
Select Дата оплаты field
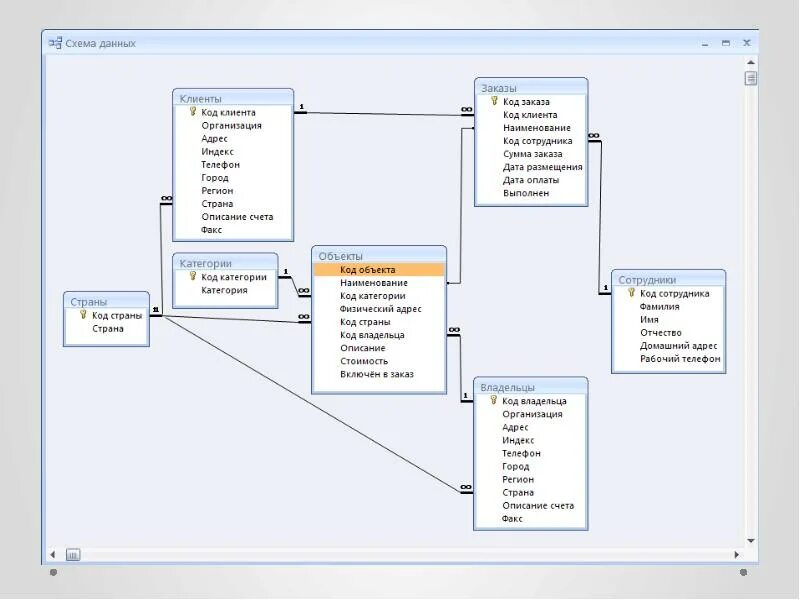pos(531,180)
